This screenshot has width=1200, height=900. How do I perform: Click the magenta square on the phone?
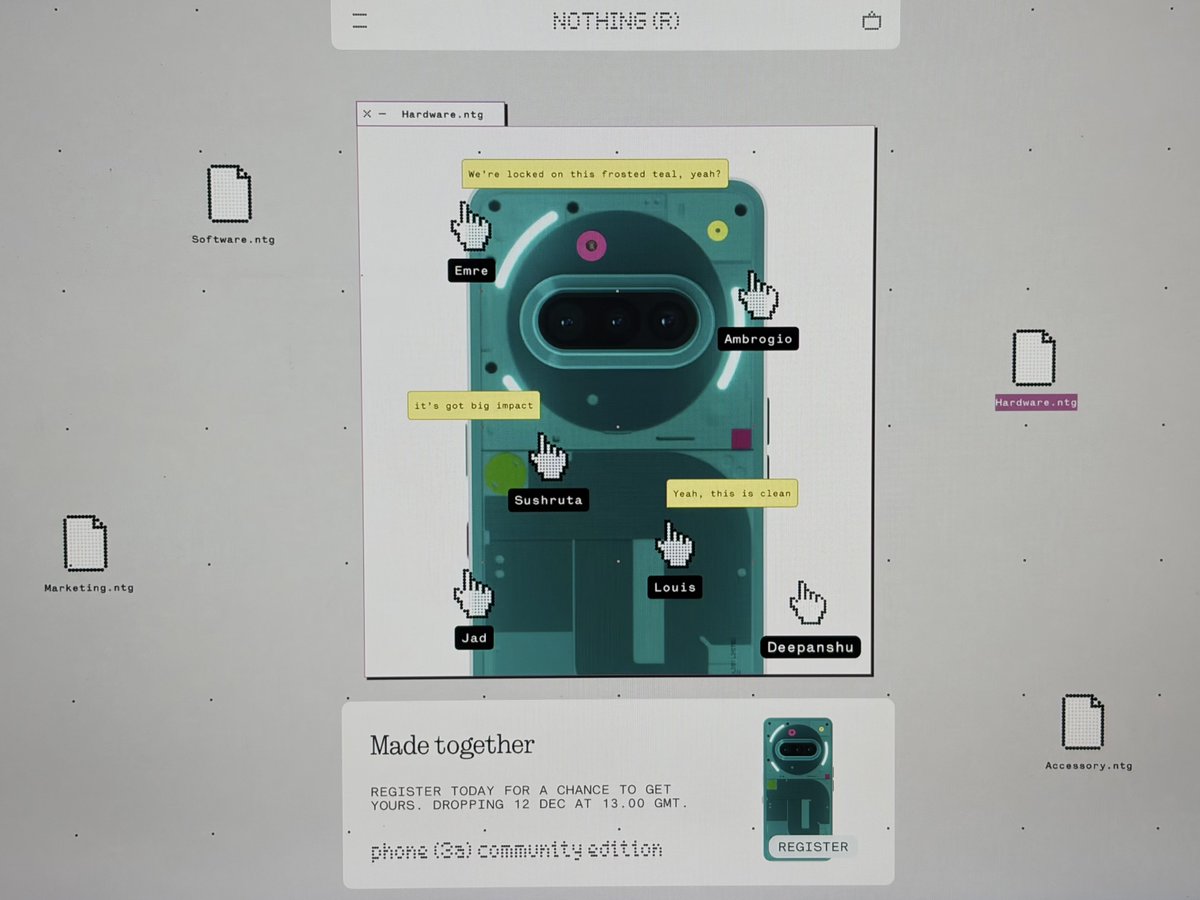(741, 438)
